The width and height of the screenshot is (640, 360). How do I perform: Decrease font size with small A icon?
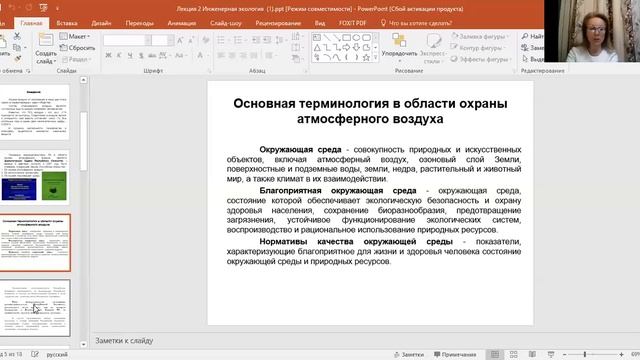[191, 40]
